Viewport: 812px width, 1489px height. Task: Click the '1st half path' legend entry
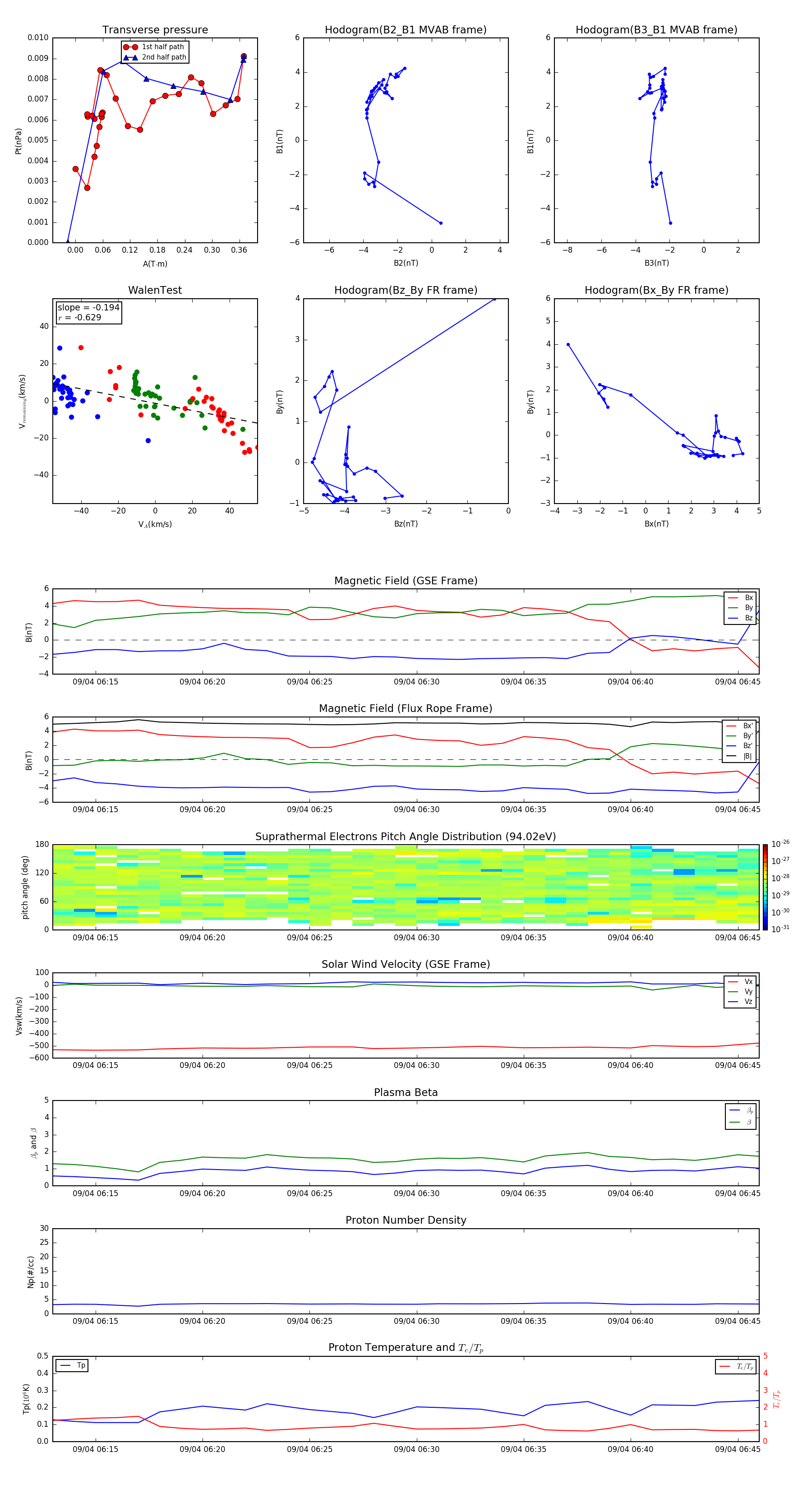154,47
